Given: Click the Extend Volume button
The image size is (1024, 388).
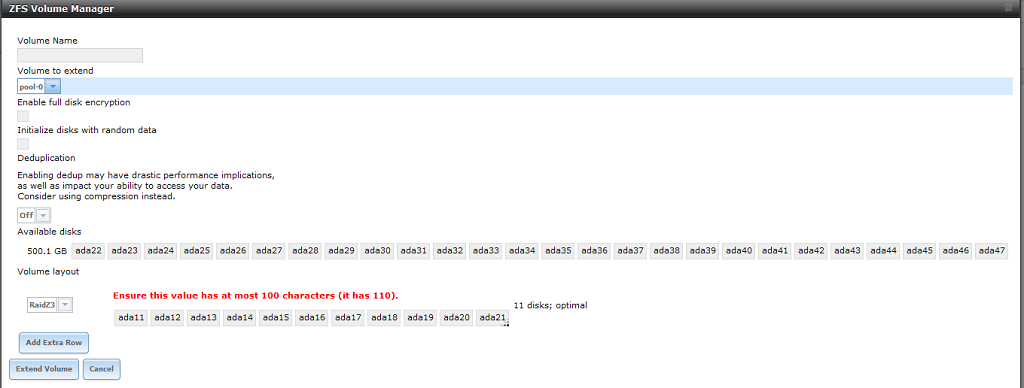Looking at the screenshot, I should point(44,369).
